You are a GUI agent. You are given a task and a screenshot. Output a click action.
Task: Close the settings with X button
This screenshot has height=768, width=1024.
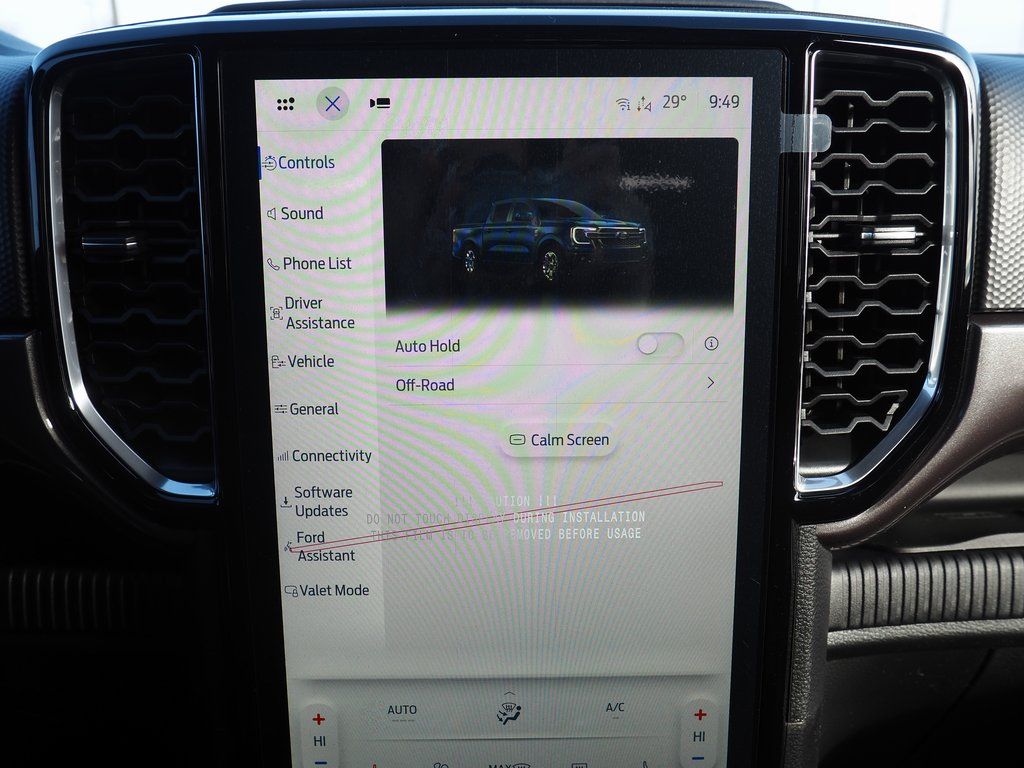[333, 104]
